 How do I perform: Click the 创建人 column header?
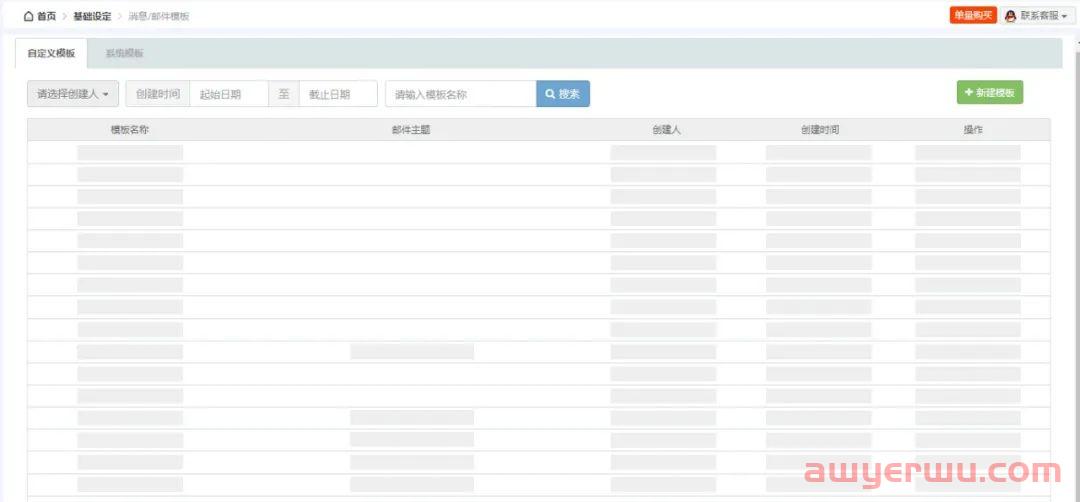(667, 129)
